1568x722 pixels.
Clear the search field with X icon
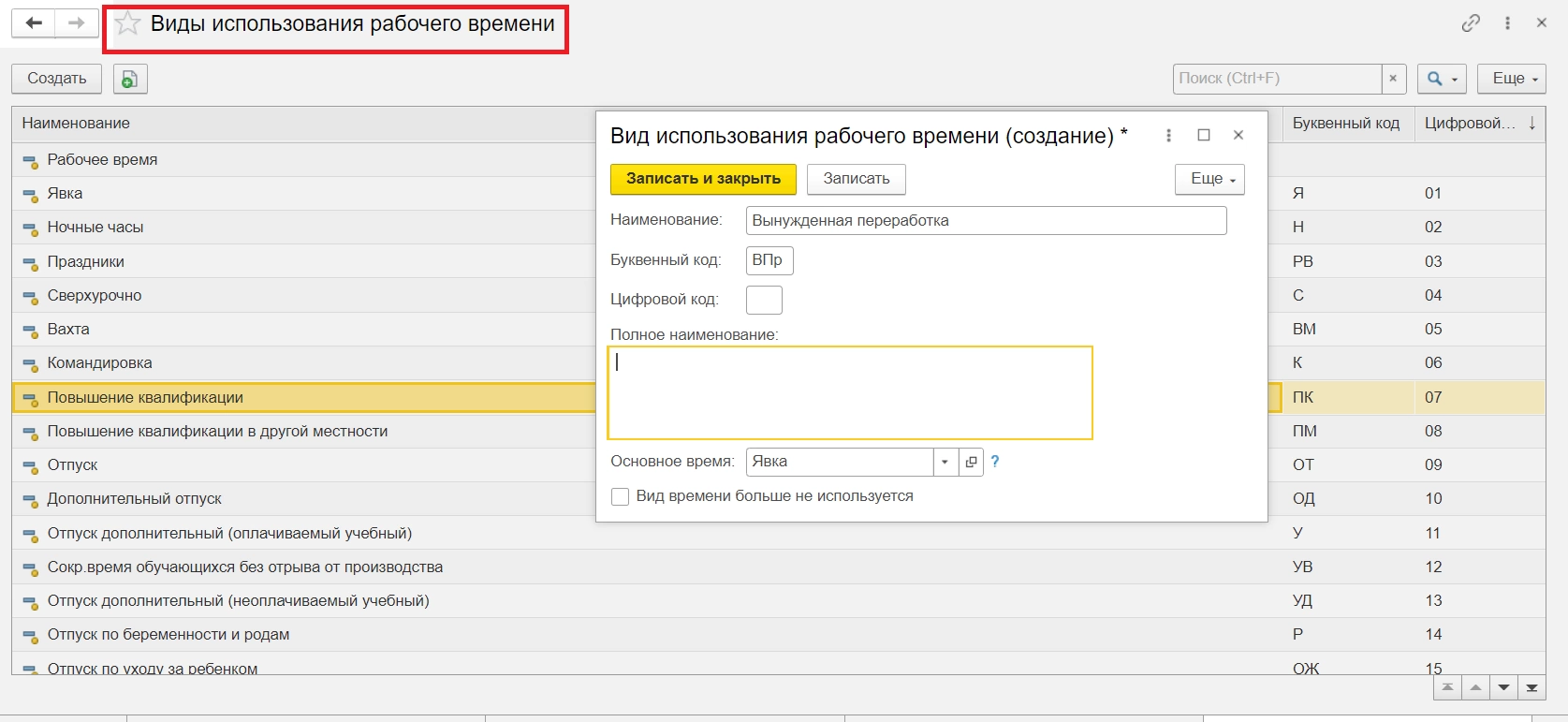(1393, 79)
